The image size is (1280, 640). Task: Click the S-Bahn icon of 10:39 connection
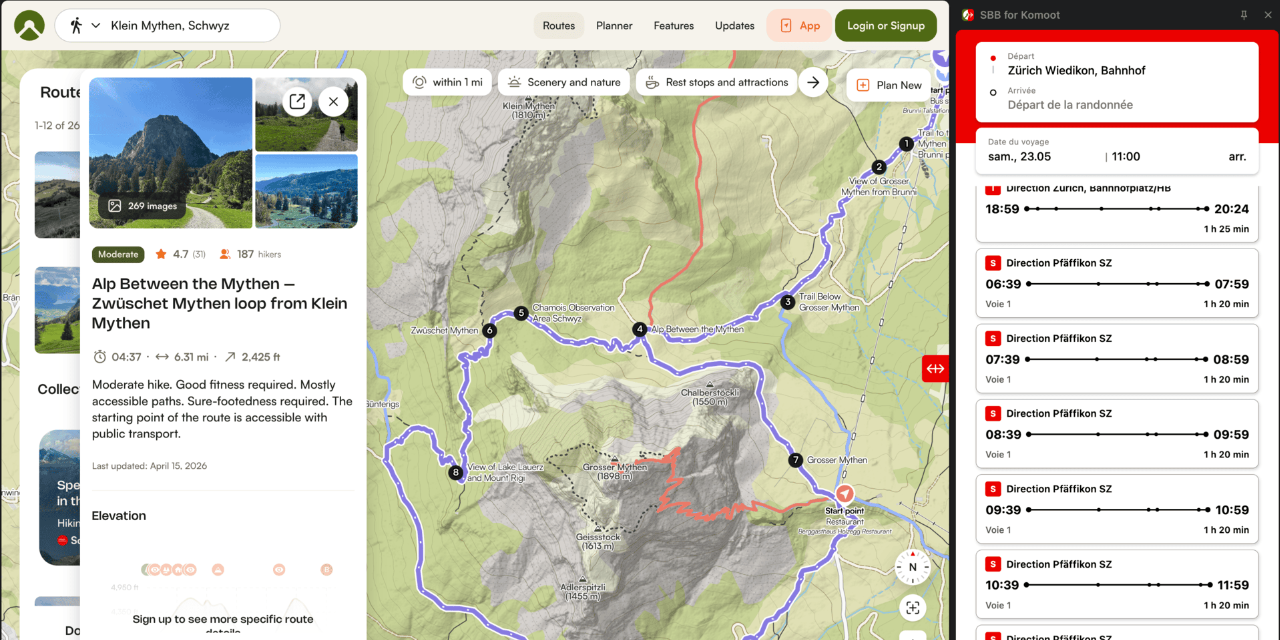click(993, 564)
